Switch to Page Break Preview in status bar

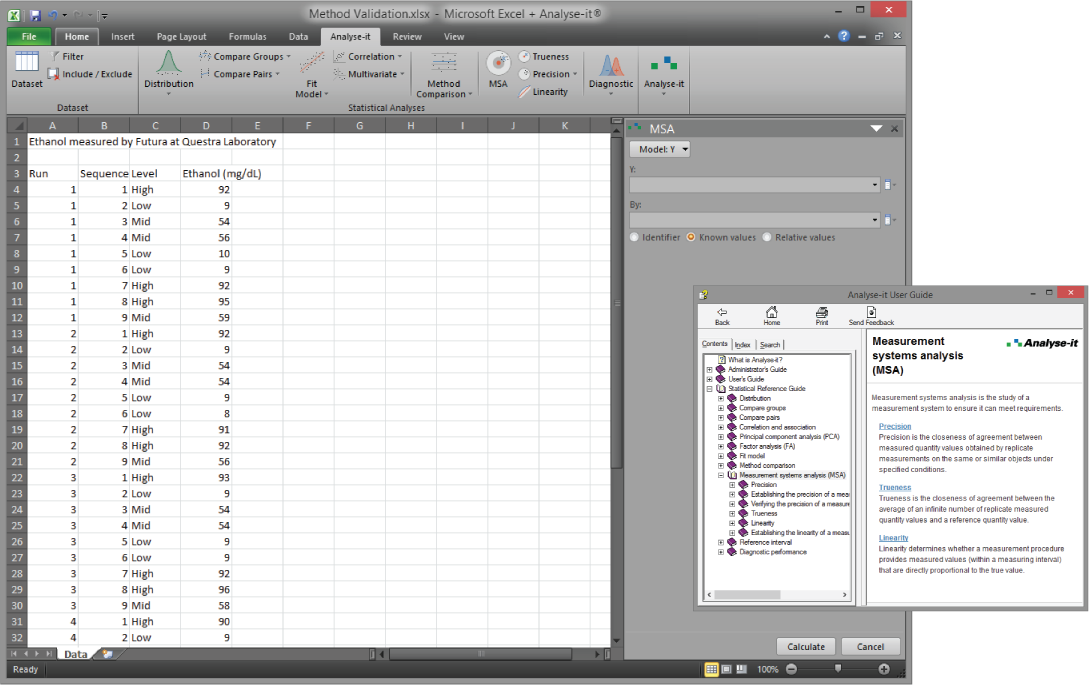(742, 669)
